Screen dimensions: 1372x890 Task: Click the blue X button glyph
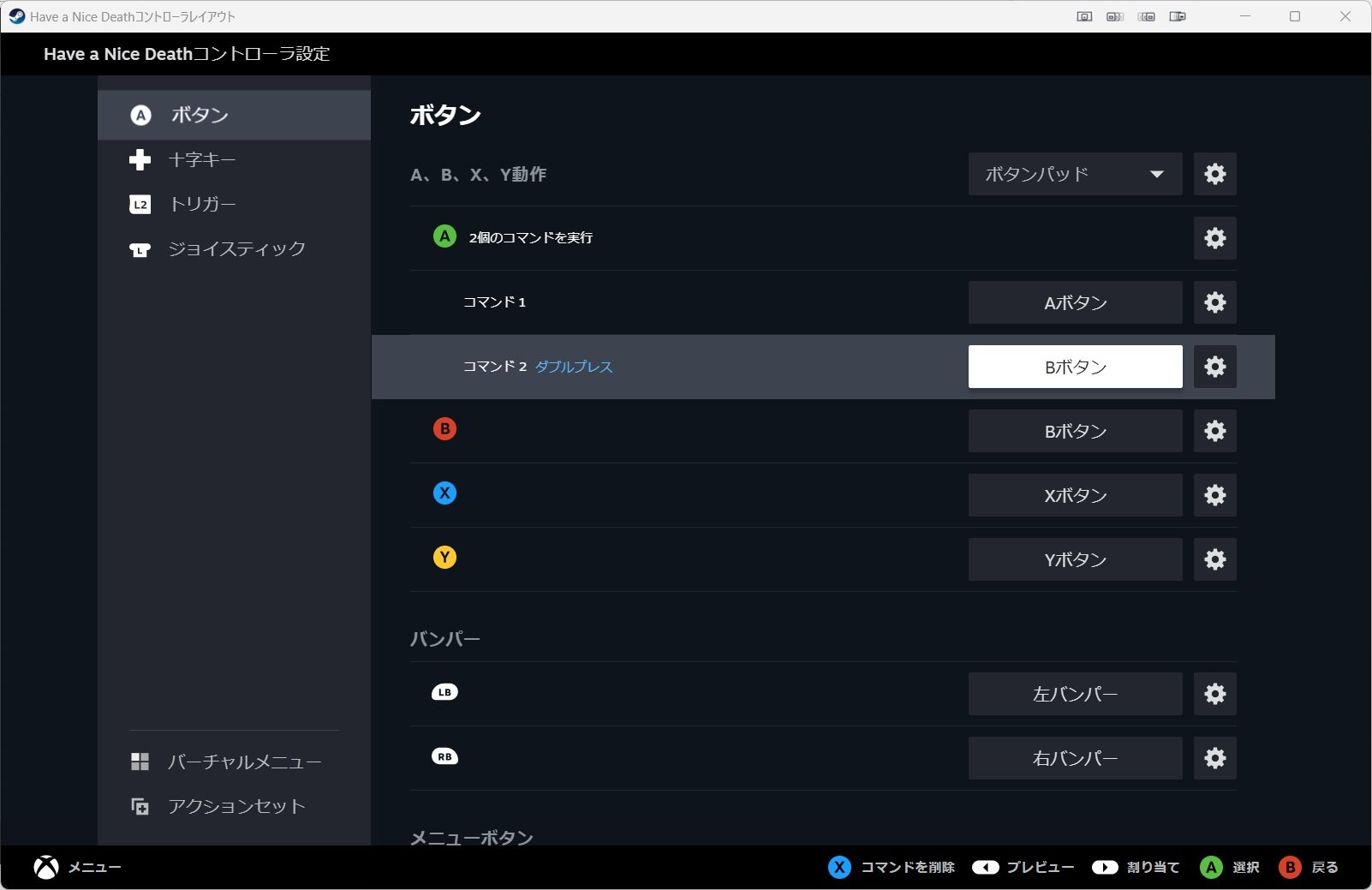pyautogui.click(x=444, y=493)
